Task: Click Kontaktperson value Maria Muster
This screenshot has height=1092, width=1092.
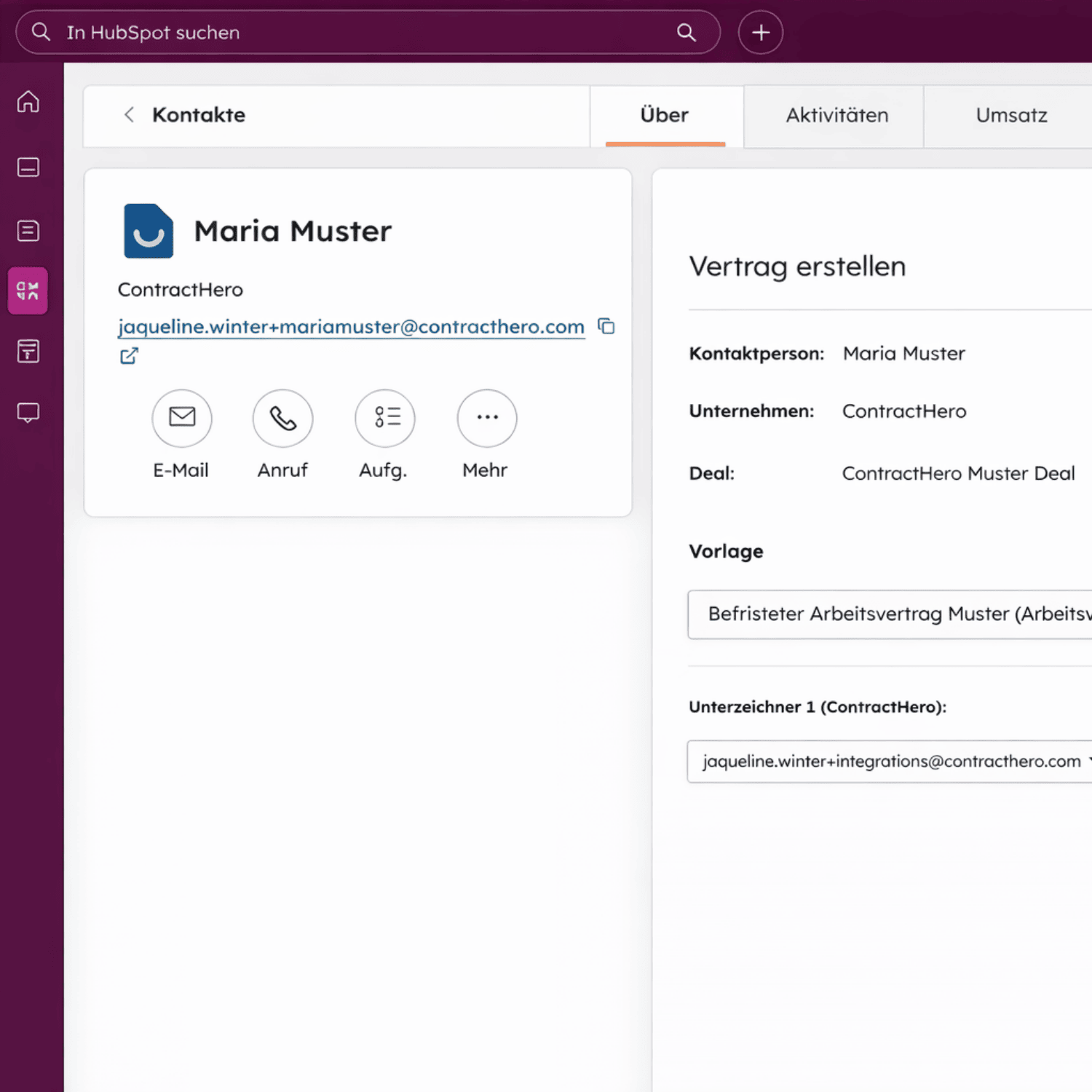Action: click(904, 353)
